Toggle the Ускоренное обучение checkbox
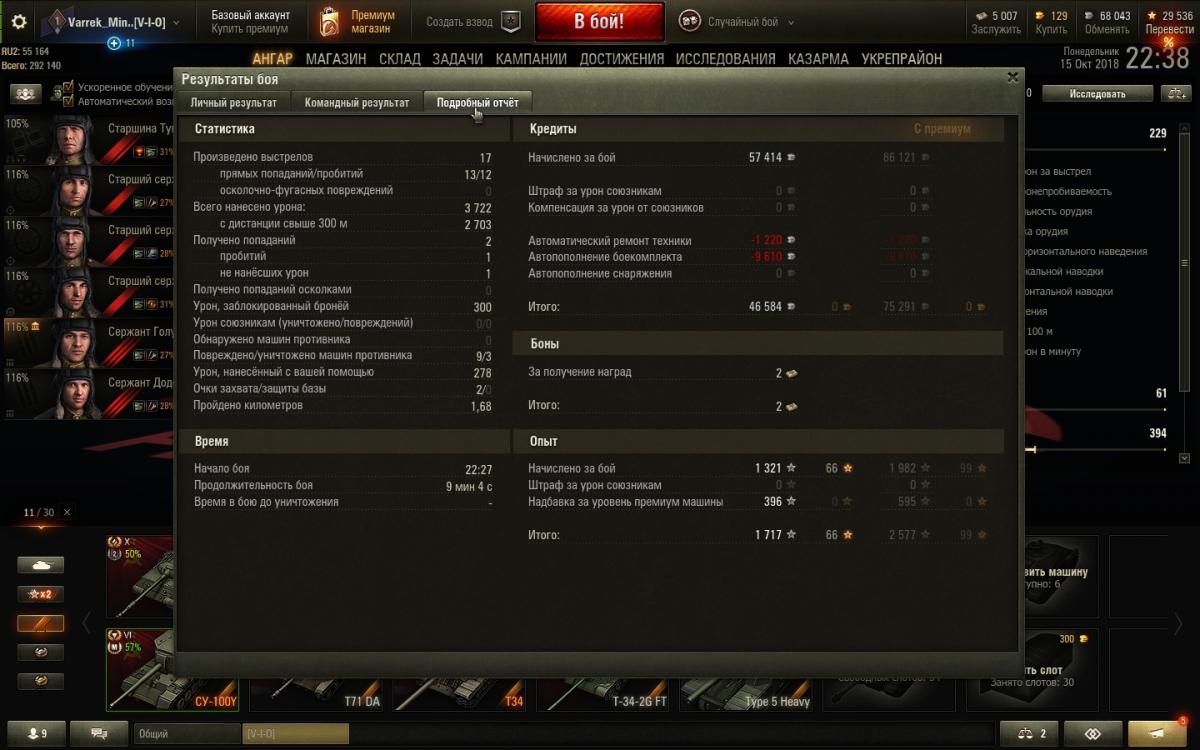 tap(69, 87)
